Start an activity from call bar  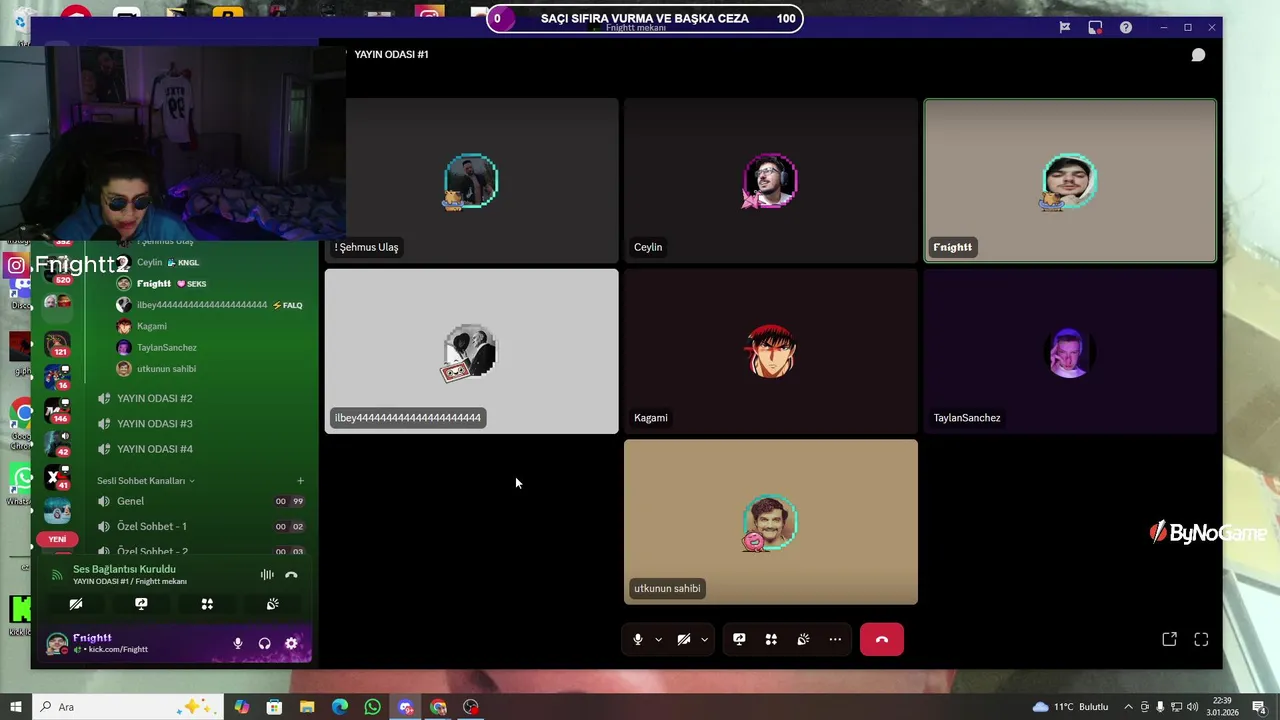[x=771, y=640]
